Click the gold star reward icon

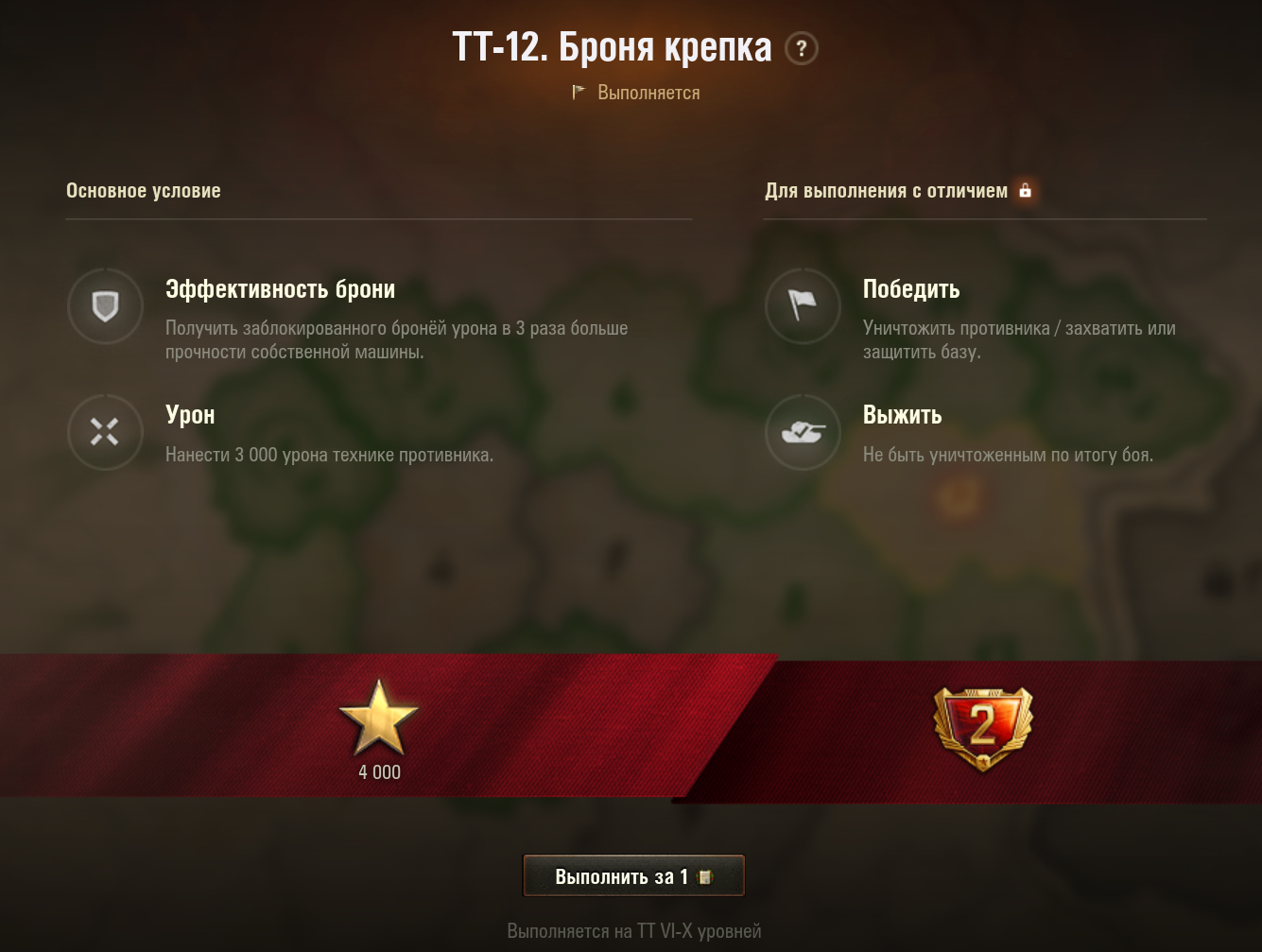378,718
